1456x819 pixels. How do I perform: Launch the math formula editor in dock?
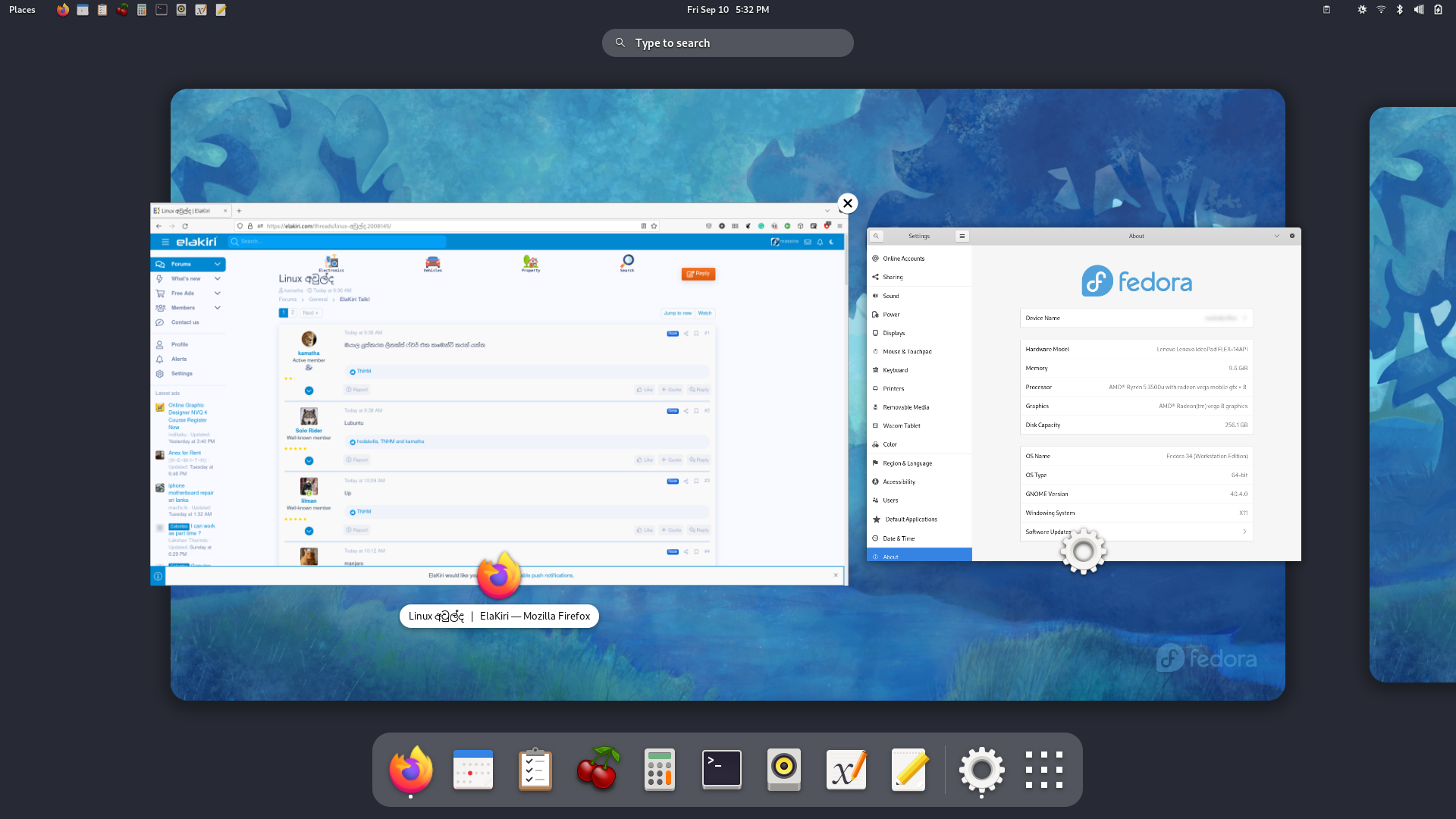click(846, 770)
